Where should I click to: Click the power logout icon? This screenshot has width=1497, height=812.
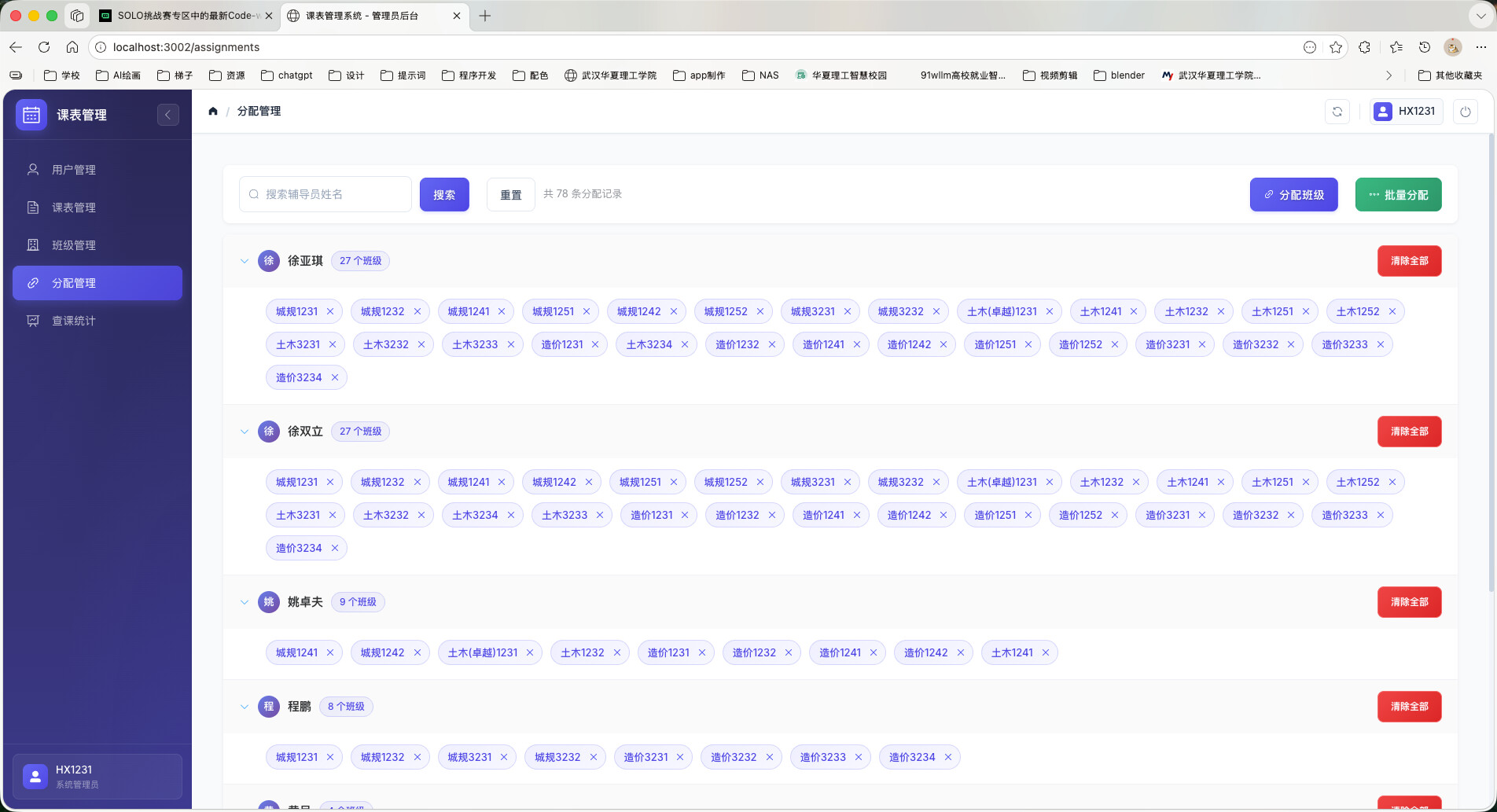tap(1465, 112)
